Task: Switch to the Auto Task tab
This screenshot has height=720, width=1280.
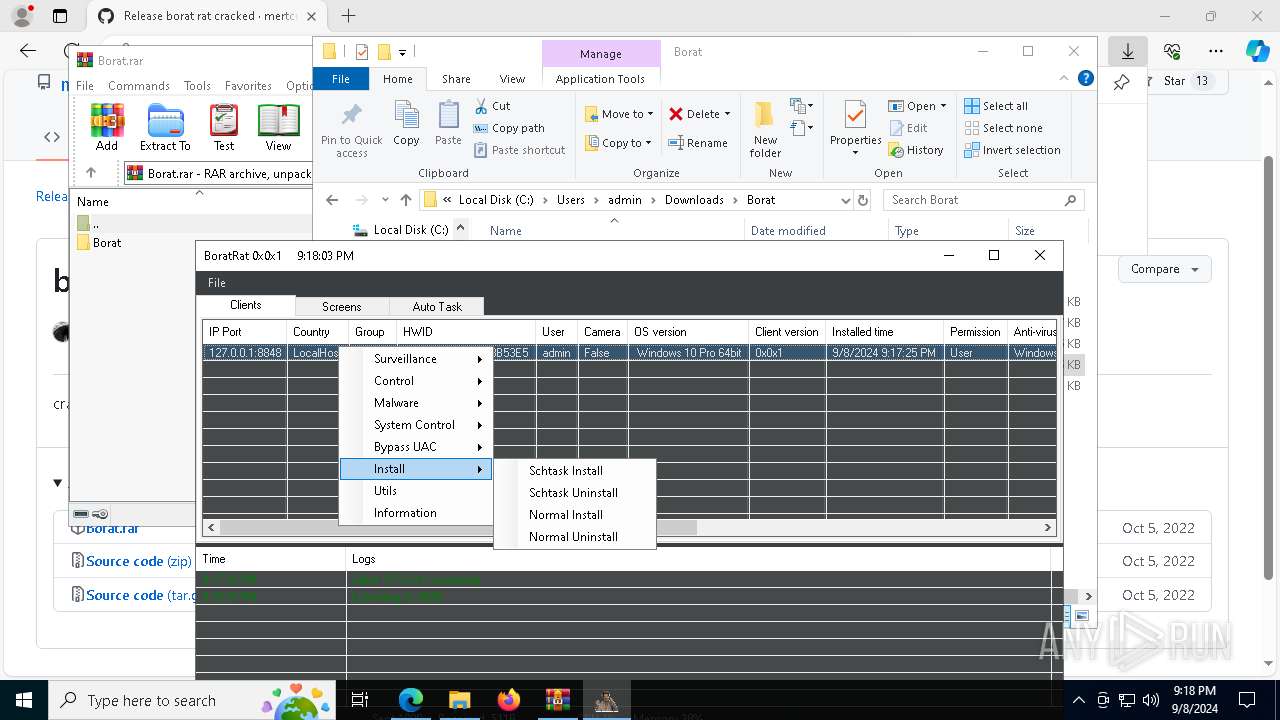Action: coord(437,307)
